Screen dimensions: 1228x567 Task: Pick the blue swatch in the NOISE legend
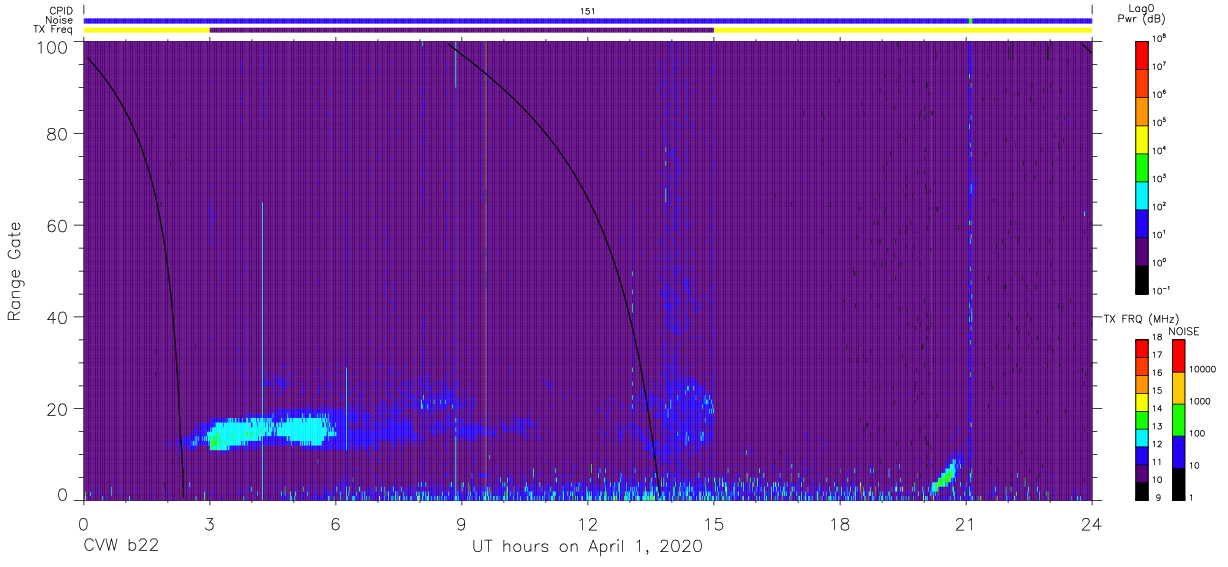[1178, 451]
